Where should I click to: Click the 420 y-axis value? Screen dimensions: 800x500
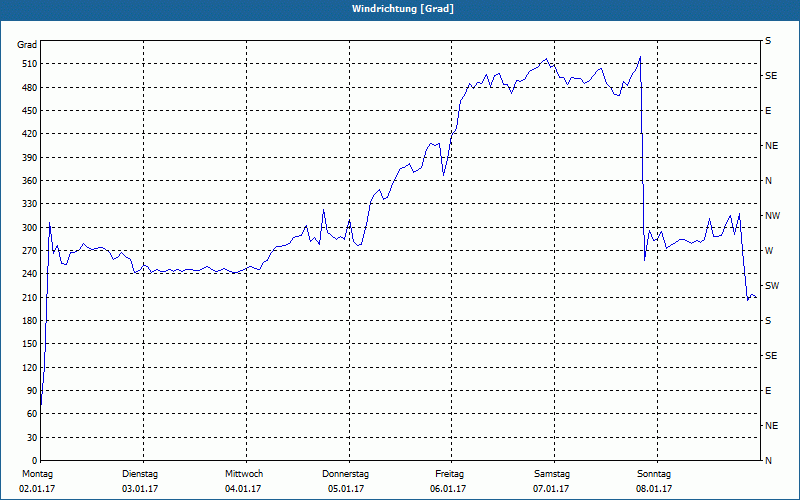(30, 134)
